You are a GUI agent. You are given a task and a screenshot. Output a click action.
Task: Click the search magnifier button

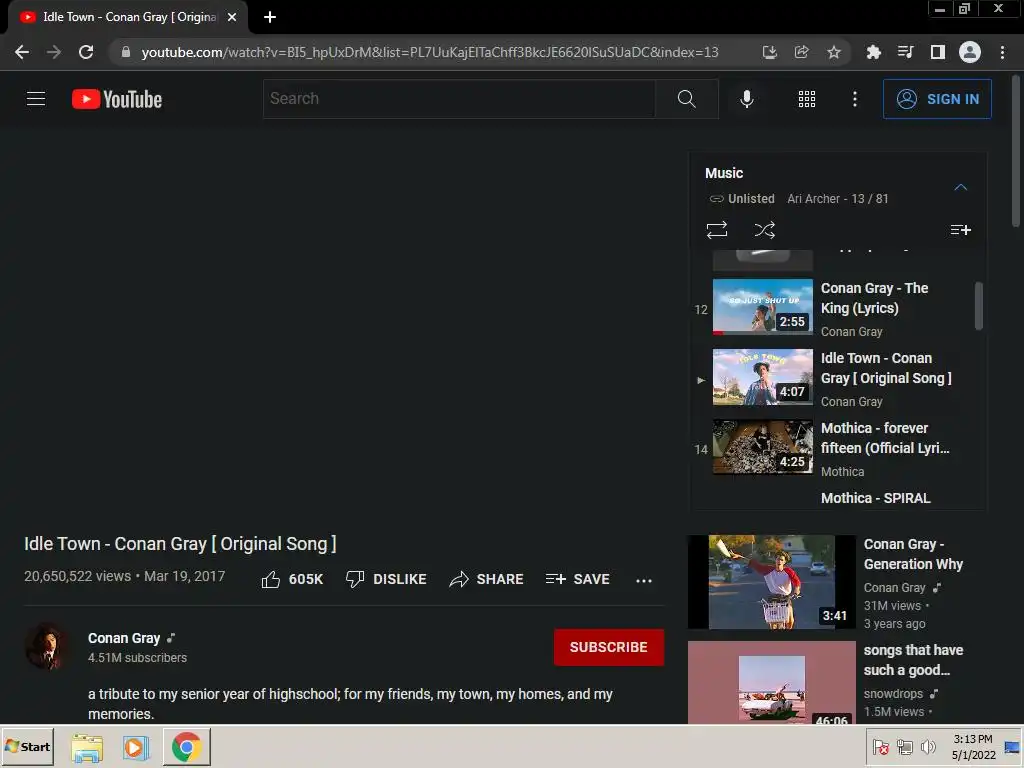[686, 99]
